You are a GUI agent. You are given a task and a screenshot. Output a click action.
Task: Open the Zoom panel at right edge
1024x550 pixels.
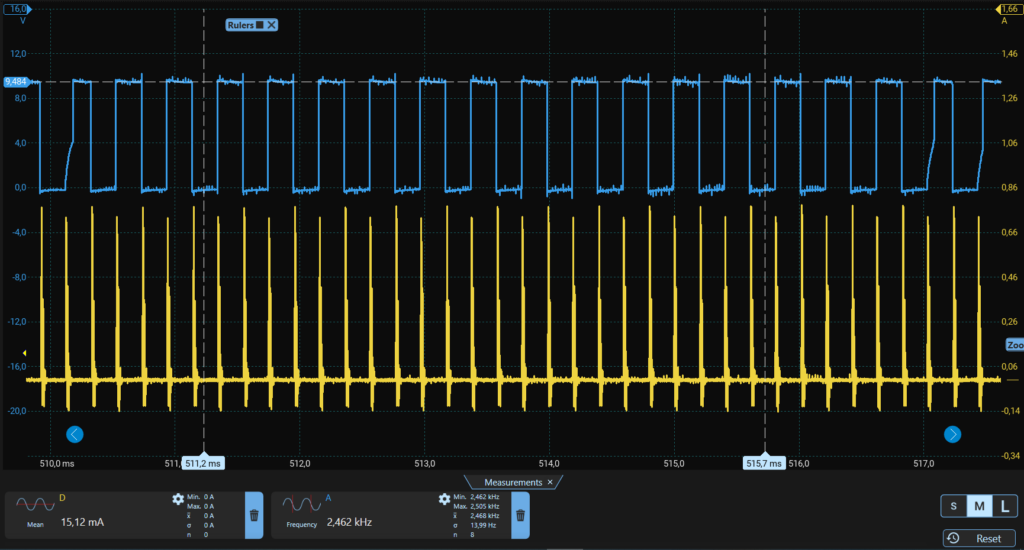(1015, 345)
